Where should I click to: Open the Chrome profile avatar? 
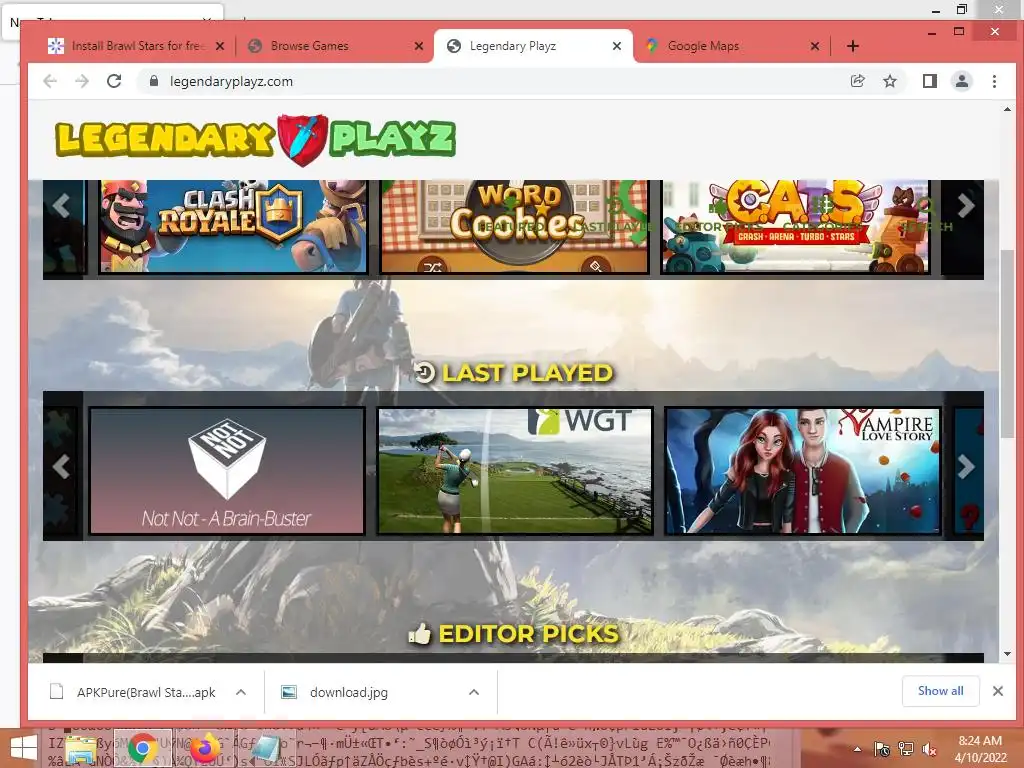961,81
